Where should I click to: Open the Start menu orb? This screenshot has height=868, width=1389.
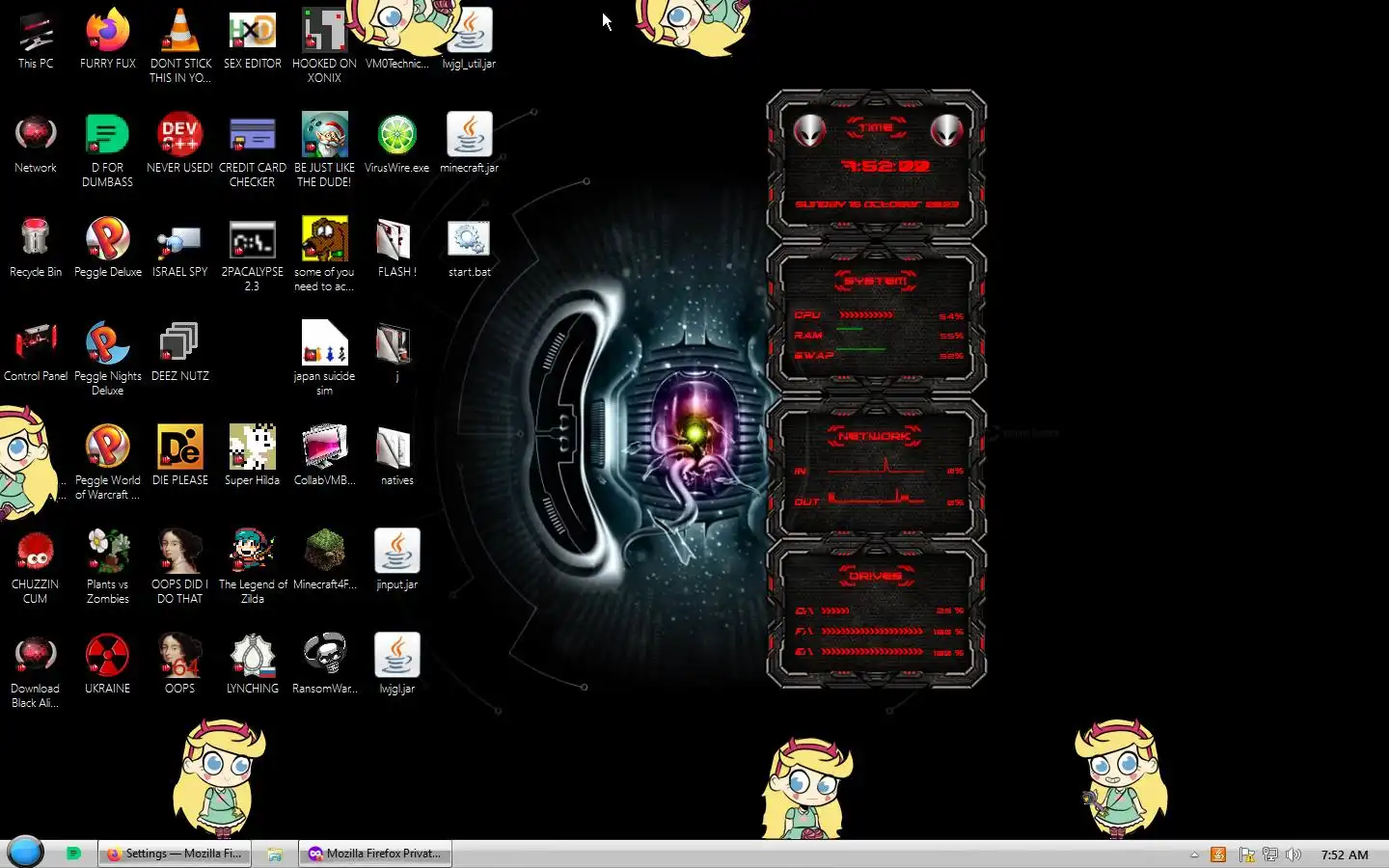pyautogui.click(x=25, y=853)
